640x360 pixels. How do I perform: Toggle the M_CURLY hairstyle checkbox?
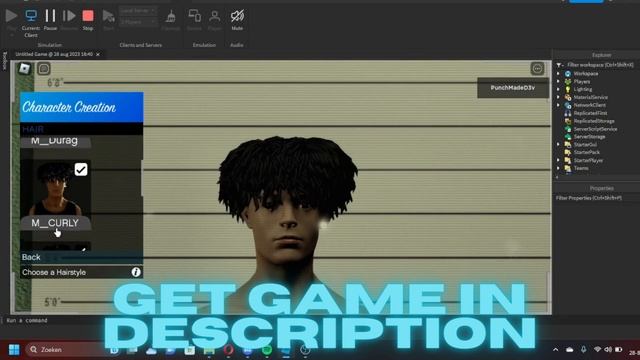click(81, 169)
